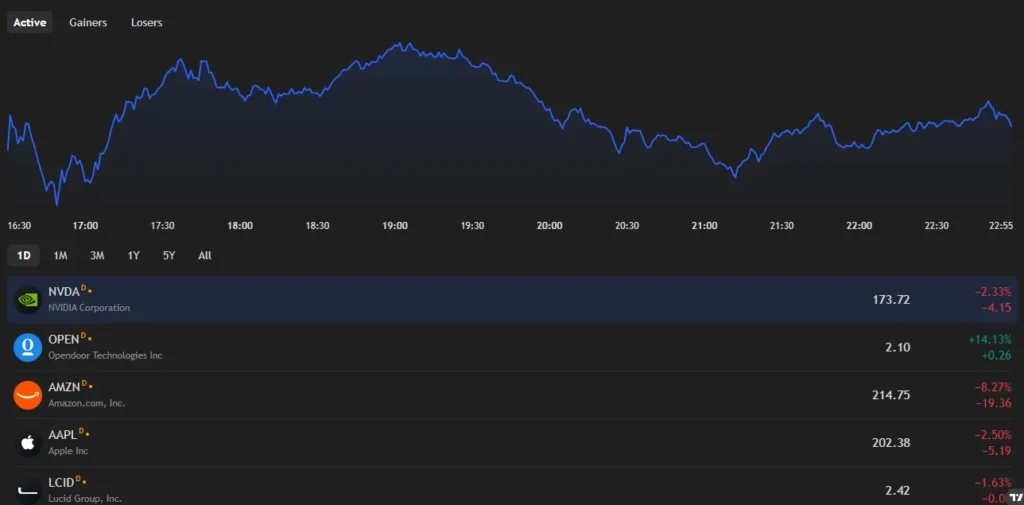Image resolution: width=1024 pixels, height=505 pixels.
Task: Select the 1M time range
Action: point(60,255)
